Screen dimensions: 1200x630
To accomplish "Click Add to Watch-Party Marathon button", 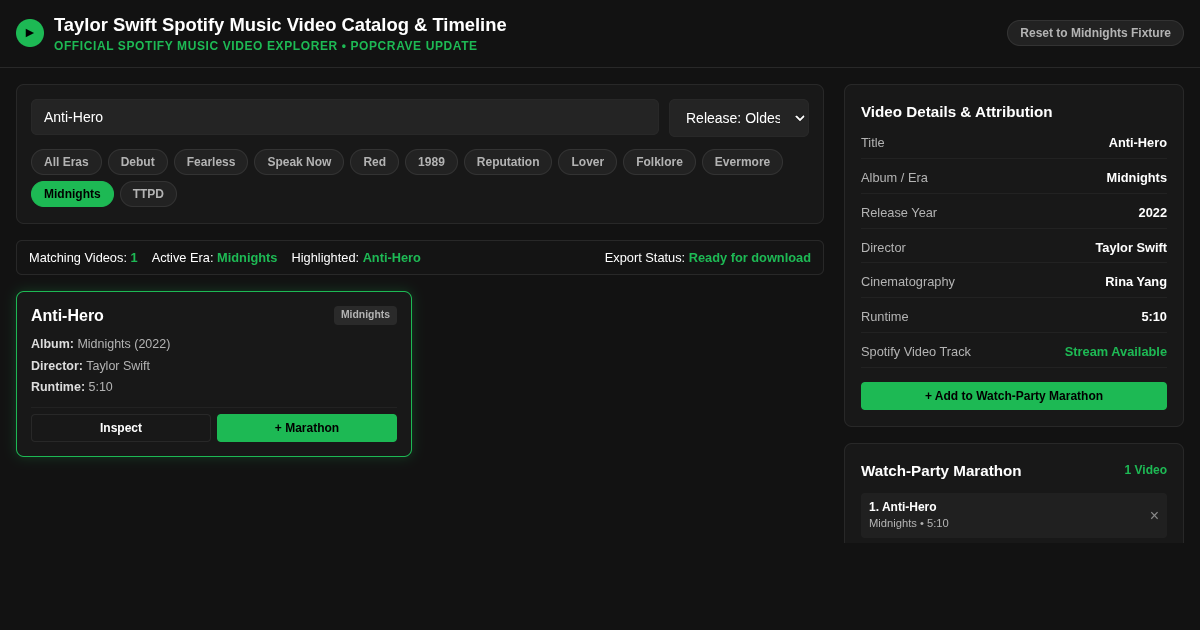I will [1014, 396].
